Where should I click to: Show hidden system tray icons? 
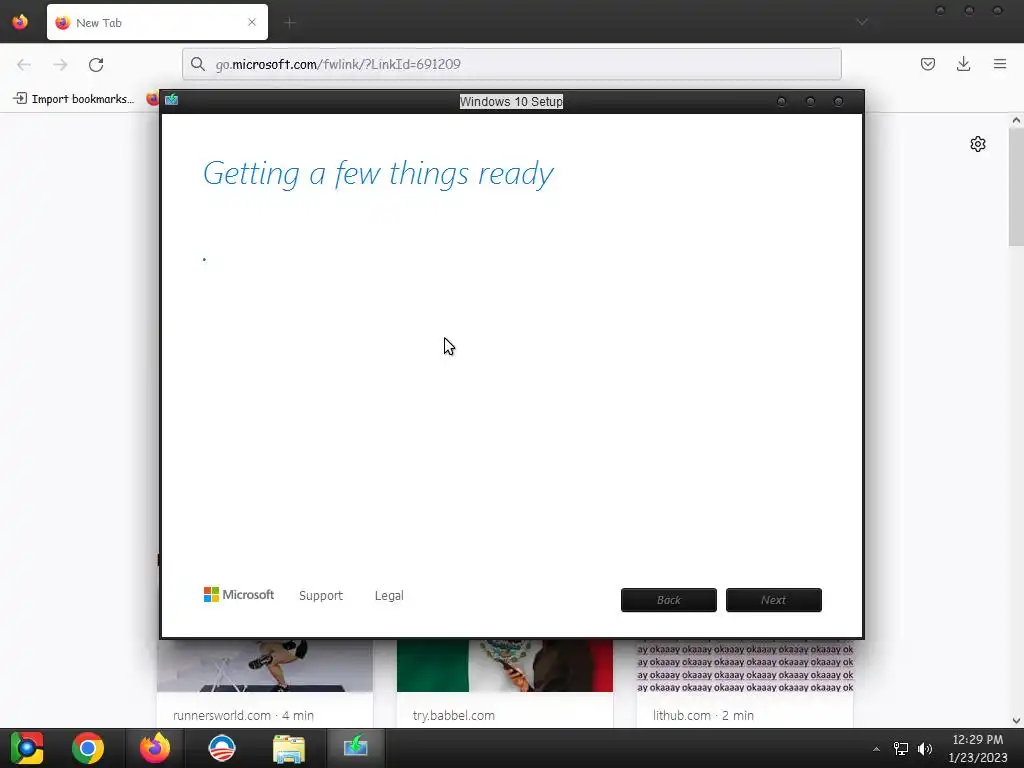click(876, 749)
